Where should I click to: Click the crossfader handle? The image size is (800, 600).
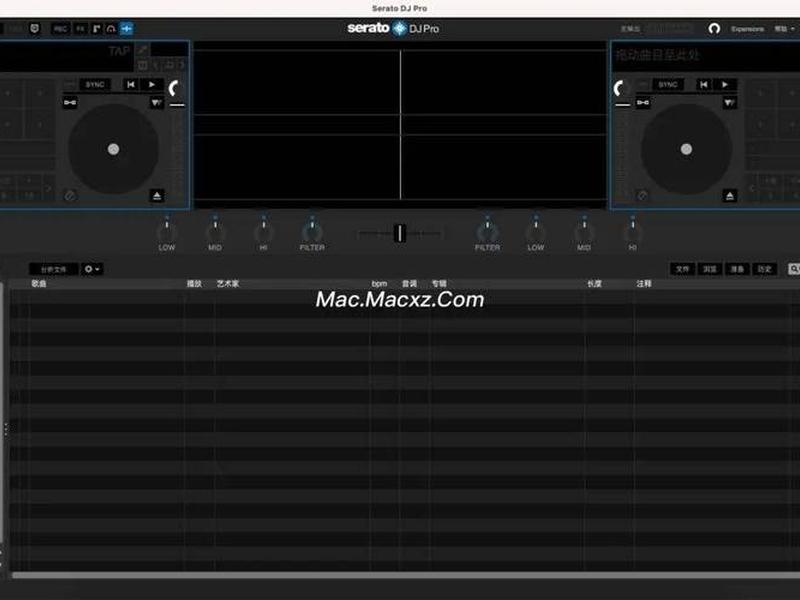pos(400,233)
